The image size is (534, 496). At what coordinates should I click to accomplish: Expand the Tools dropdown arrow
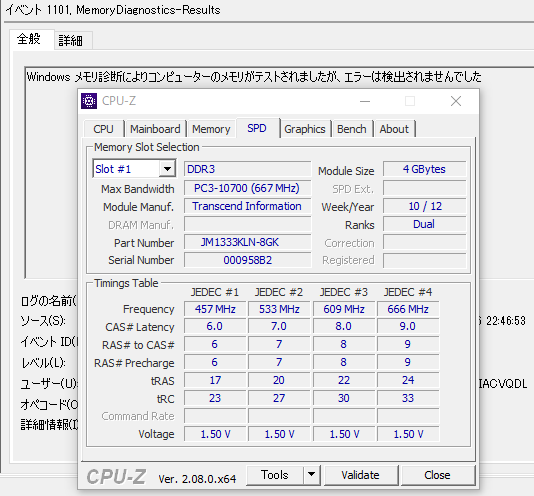tap(311, 475)
